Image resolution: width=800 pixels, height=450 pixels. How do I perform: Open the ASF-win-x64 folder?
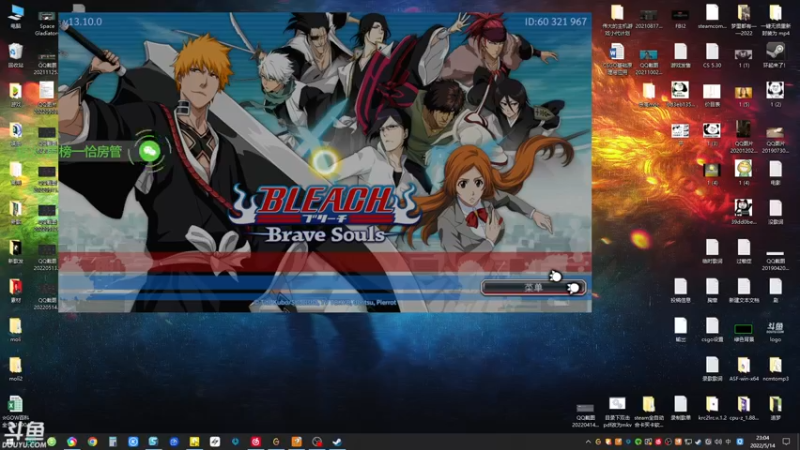(743, 369)
